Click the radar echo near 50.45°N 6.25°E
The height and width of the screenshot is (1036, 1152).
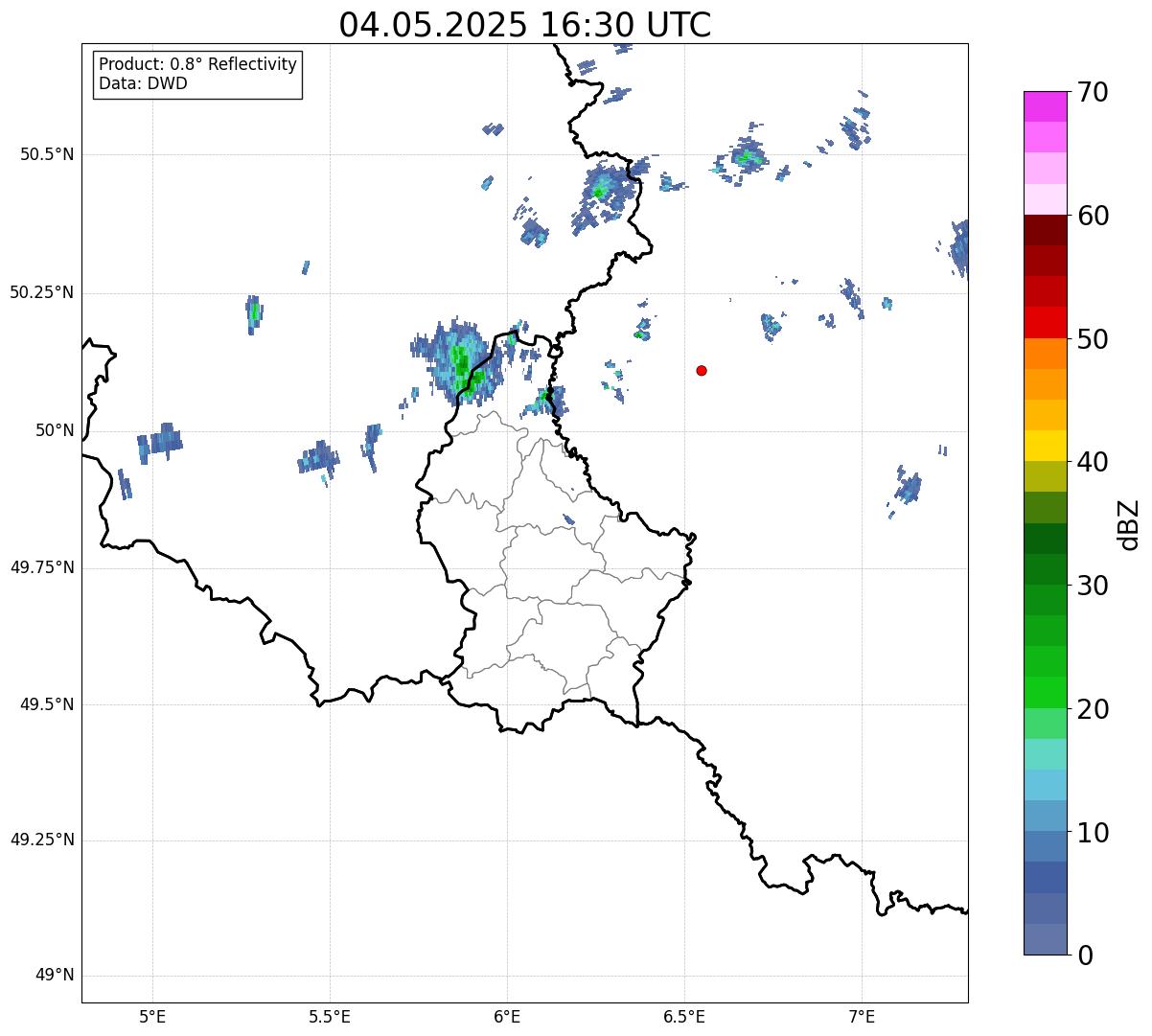click(603, 195)
